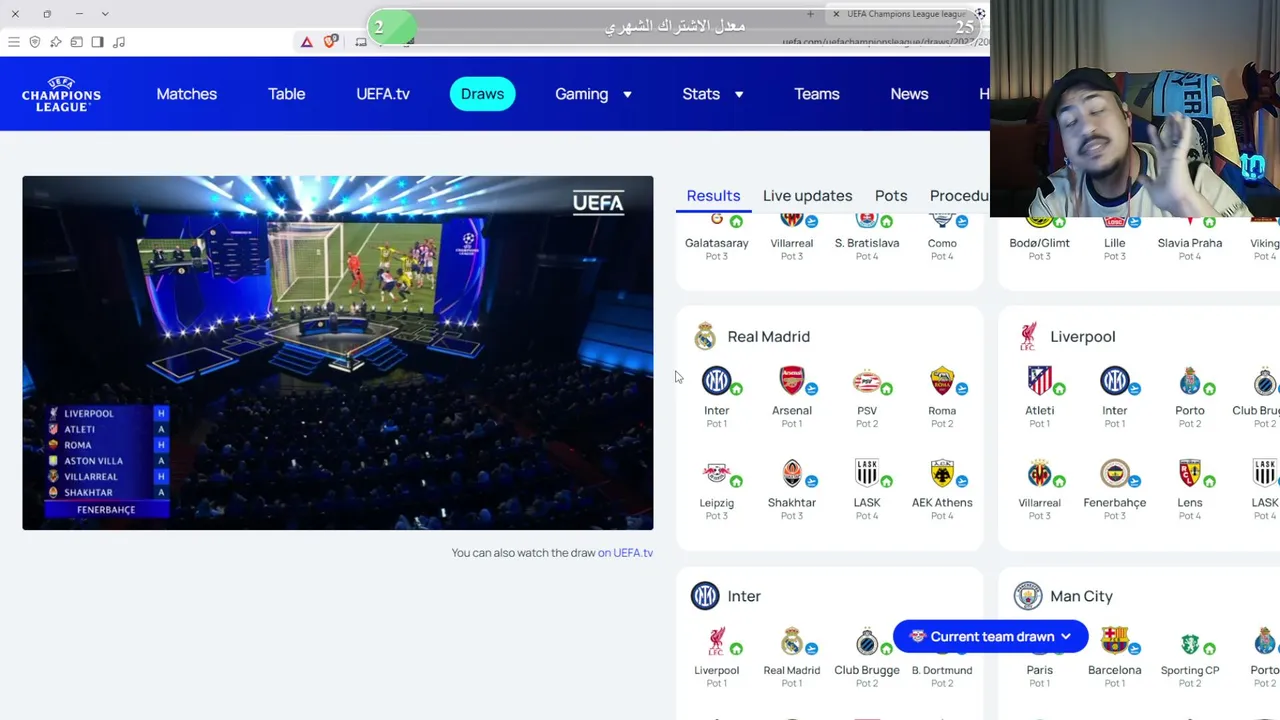Click 'Paris' in Man City card
The width and height of the screenshot is (1280, 720).
[x=1040, y=670]
